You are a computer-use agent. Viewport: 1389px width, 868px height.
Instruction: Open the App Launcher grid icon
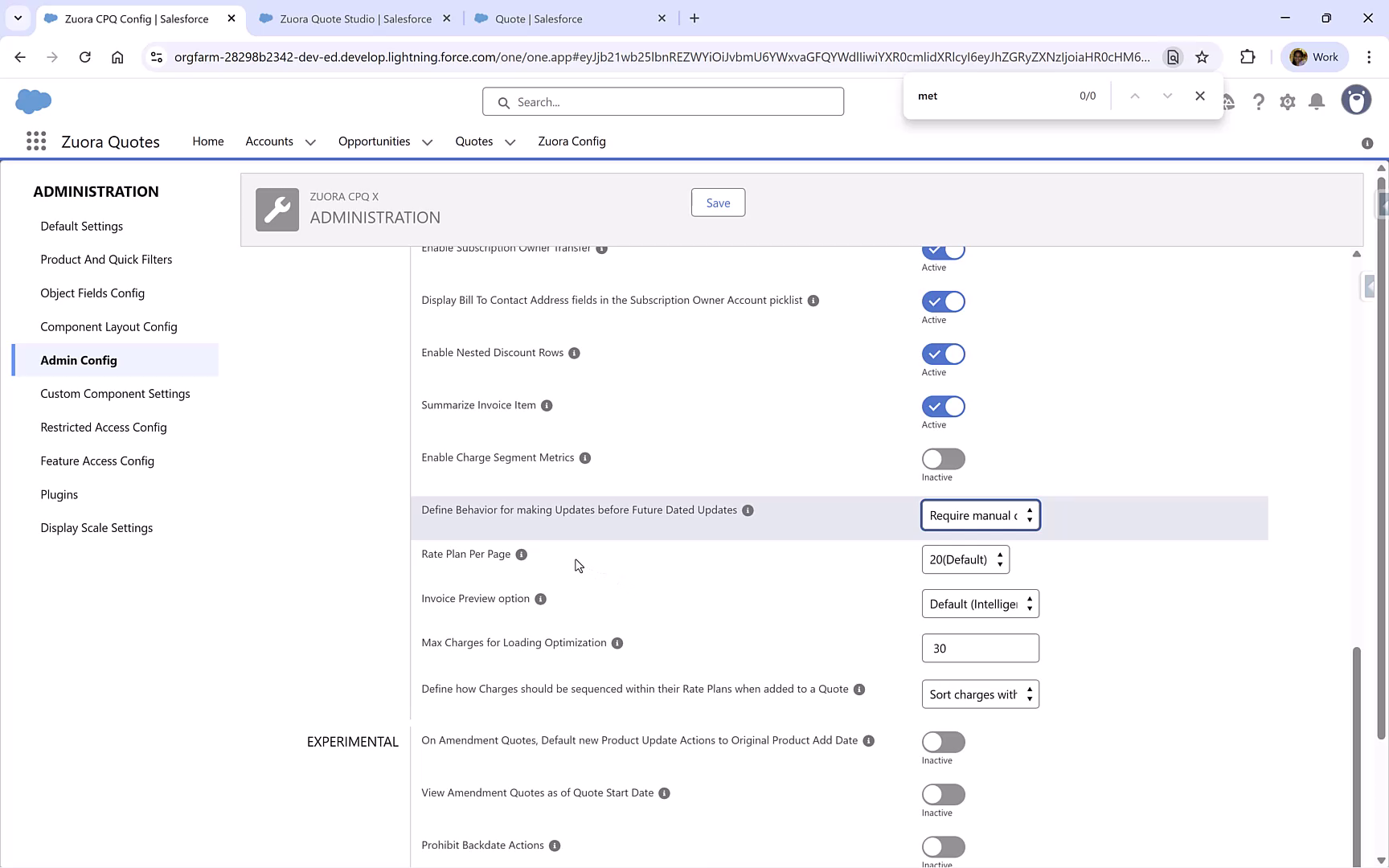[x=36, y=141]
